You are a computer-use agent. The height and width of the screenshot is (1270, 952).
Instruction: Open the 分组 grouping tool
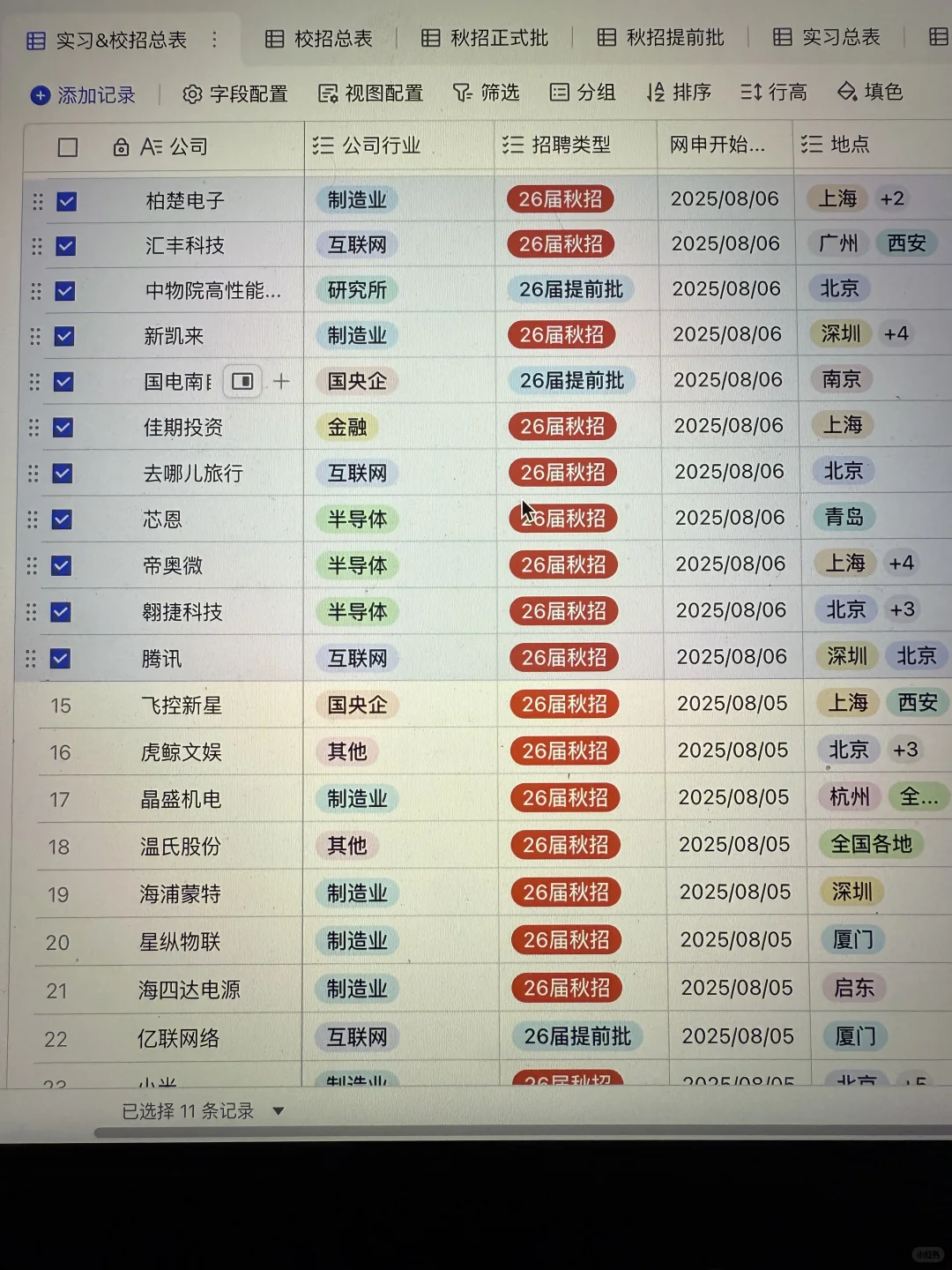583,92
